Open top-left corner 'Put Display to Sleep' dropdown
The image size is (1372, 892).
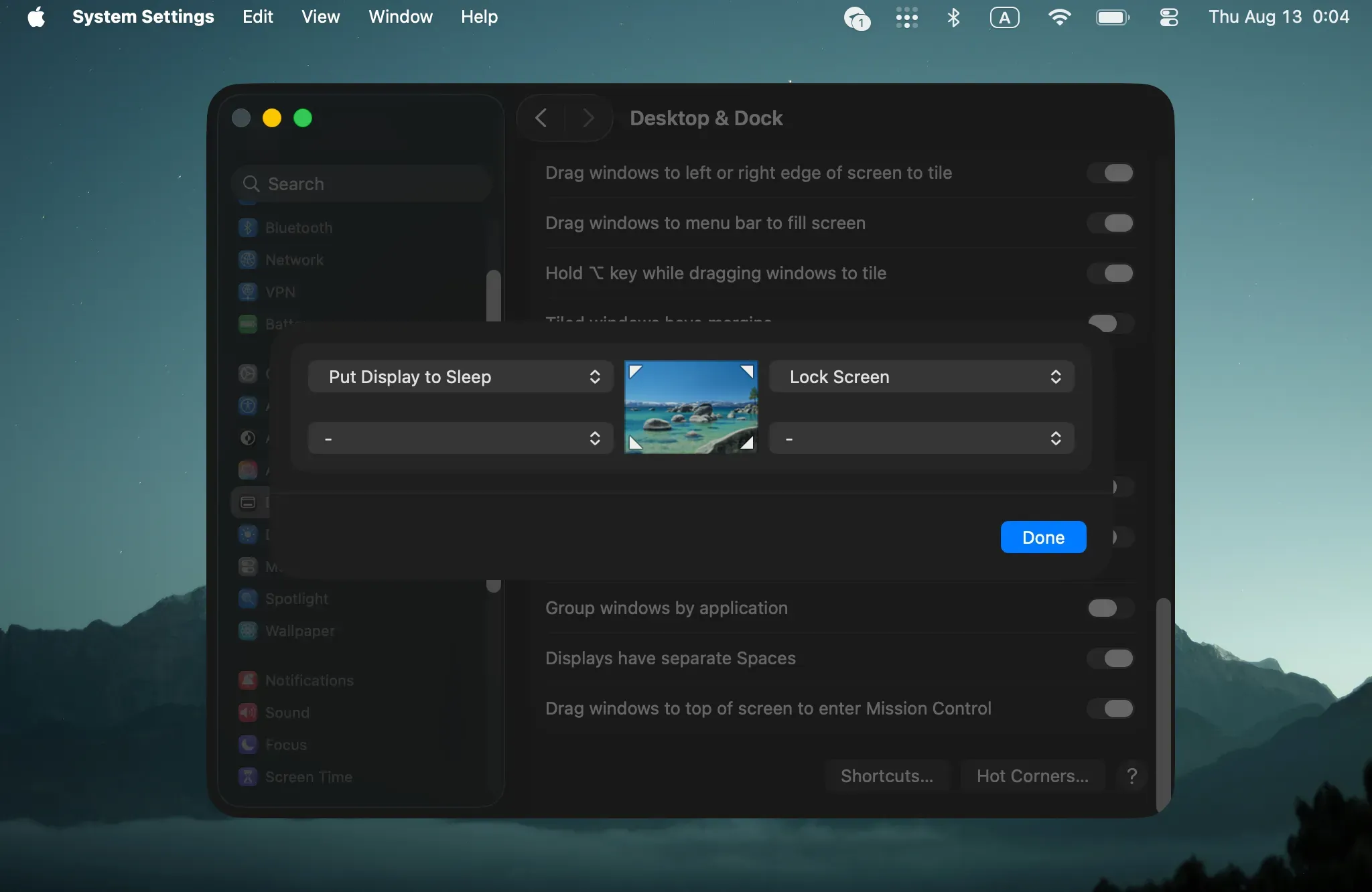point(460,377)
